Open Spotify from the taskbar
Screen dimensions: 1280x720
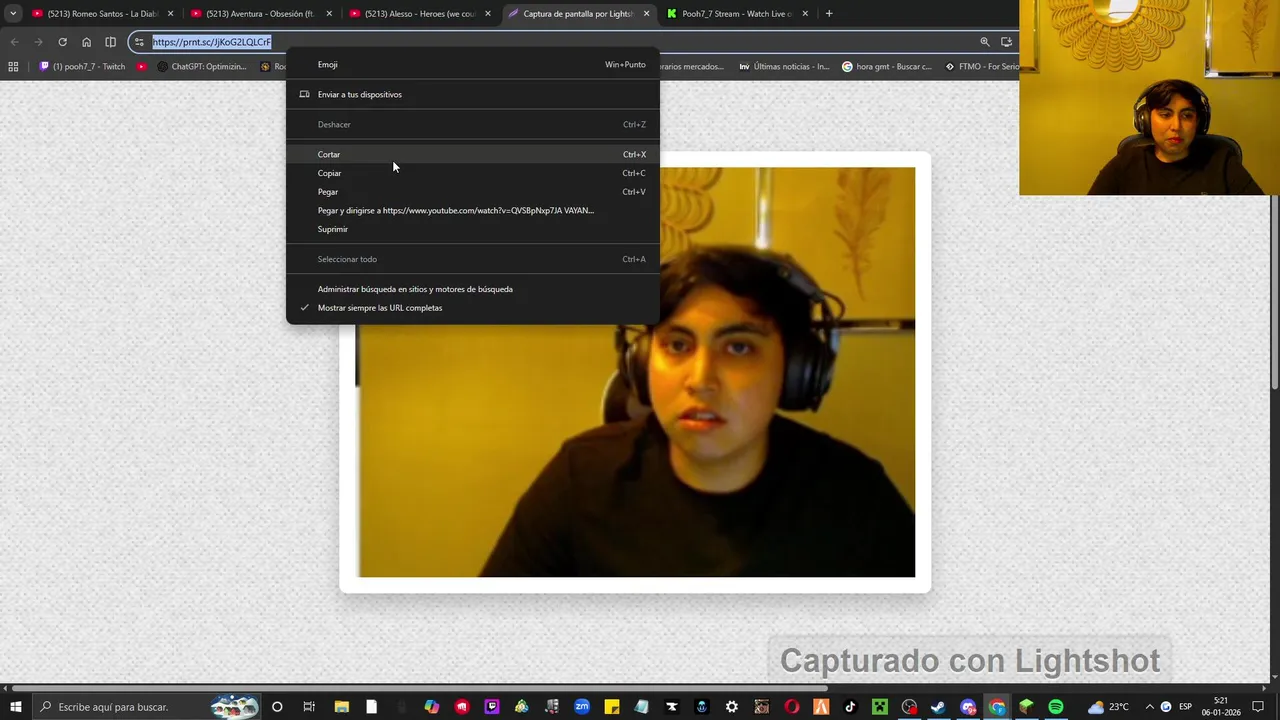pyautogui.click(x=1056, y=707)
